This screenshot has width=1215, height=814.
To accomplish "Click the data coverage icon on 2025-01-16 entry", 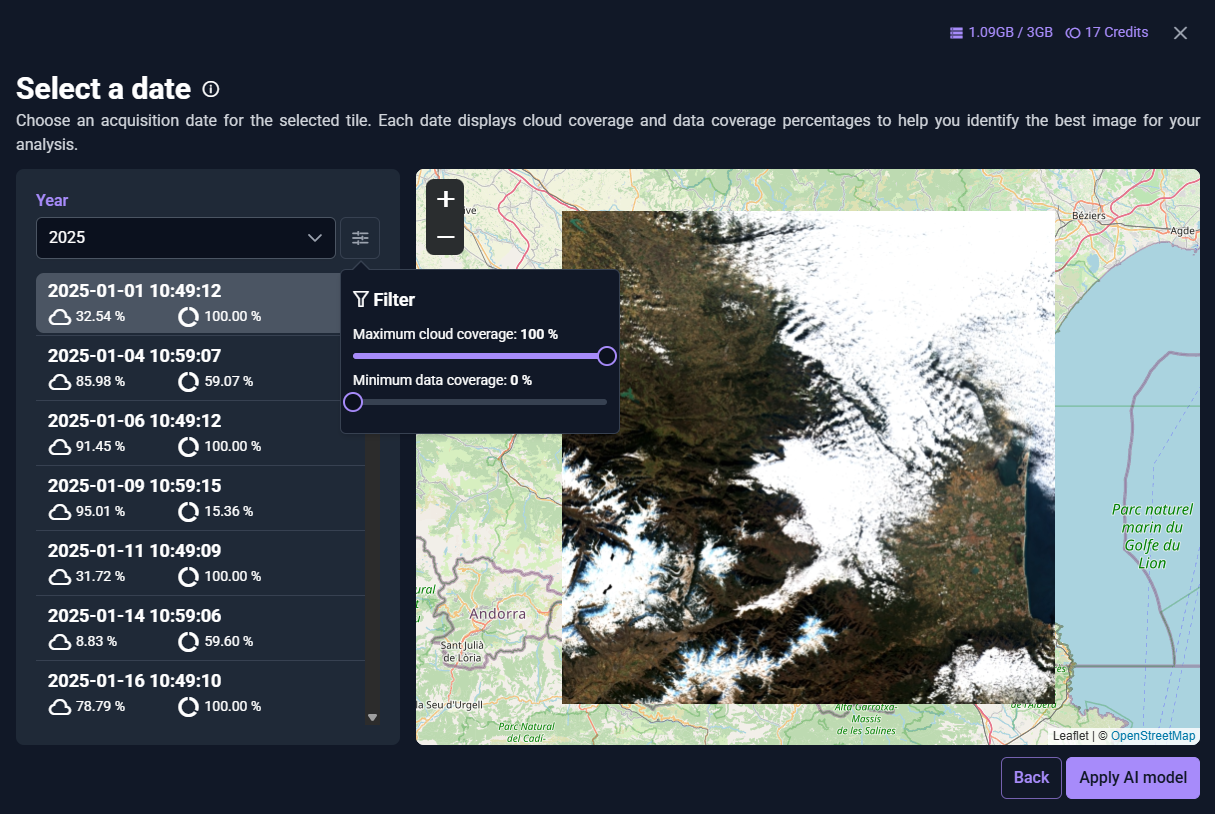I will pos(188,706).
